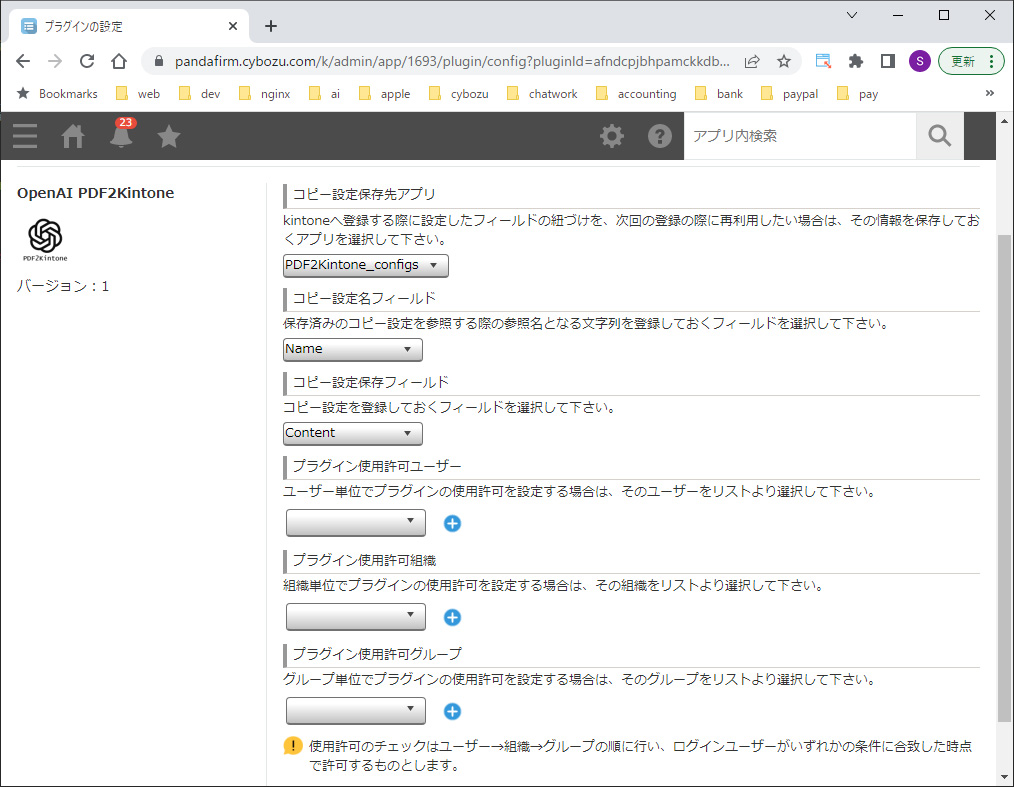Open the kintone settings gear icon
The width and height of the screenshot is (1014, 787).
point(612,136)
